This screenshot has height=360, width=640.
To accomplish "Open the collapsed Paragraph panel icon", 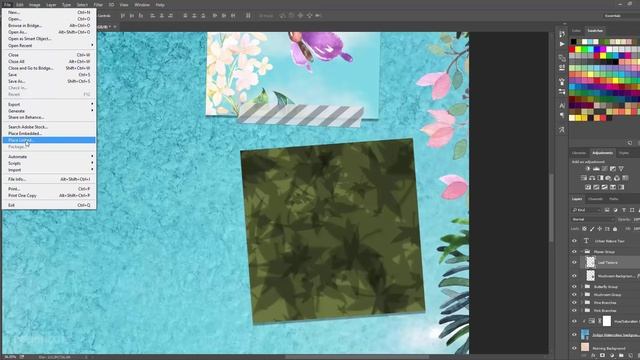I will pos(562,116).
